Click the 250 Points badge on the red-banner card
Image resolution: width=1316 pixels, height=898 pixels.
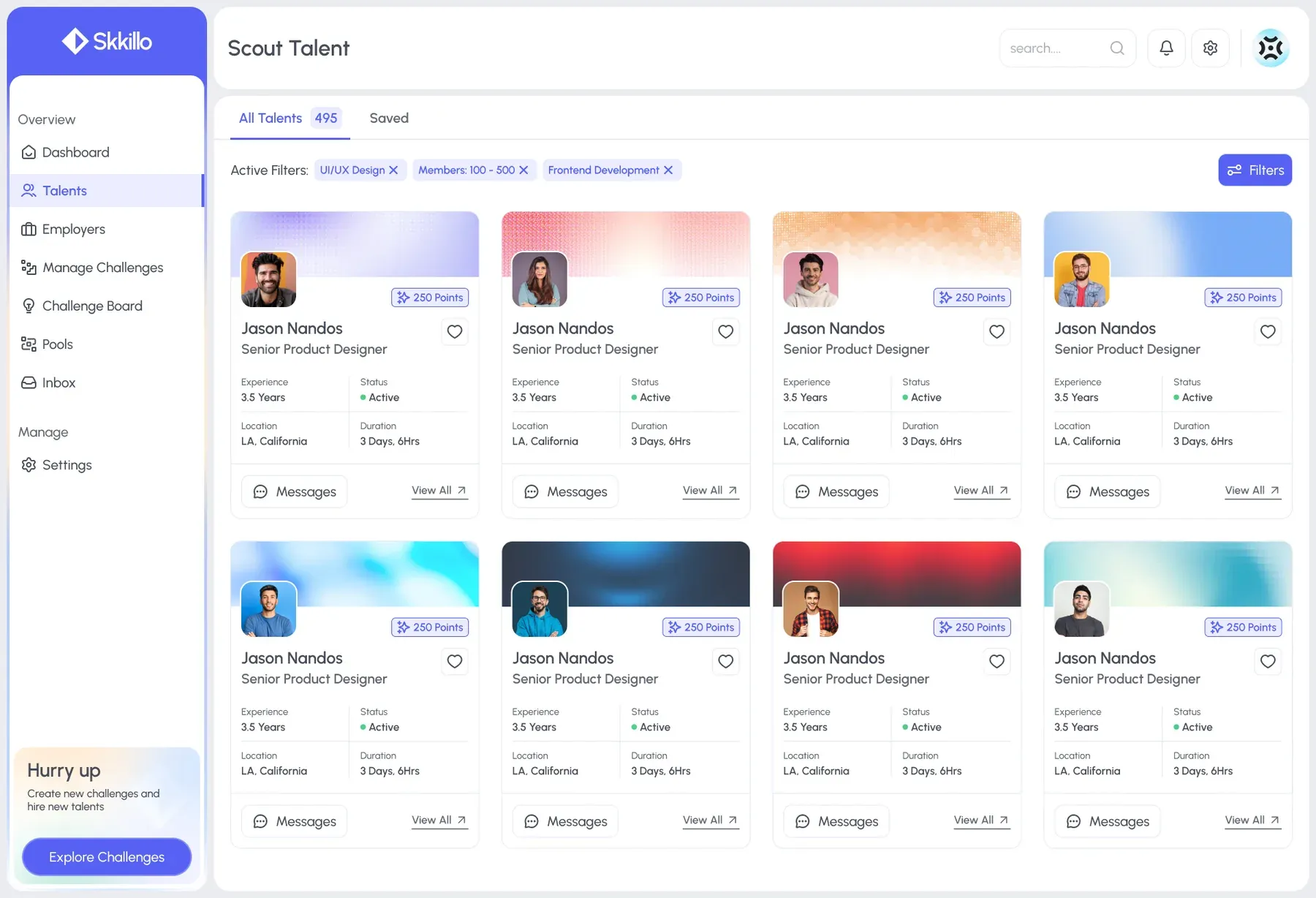coord(972,627)
